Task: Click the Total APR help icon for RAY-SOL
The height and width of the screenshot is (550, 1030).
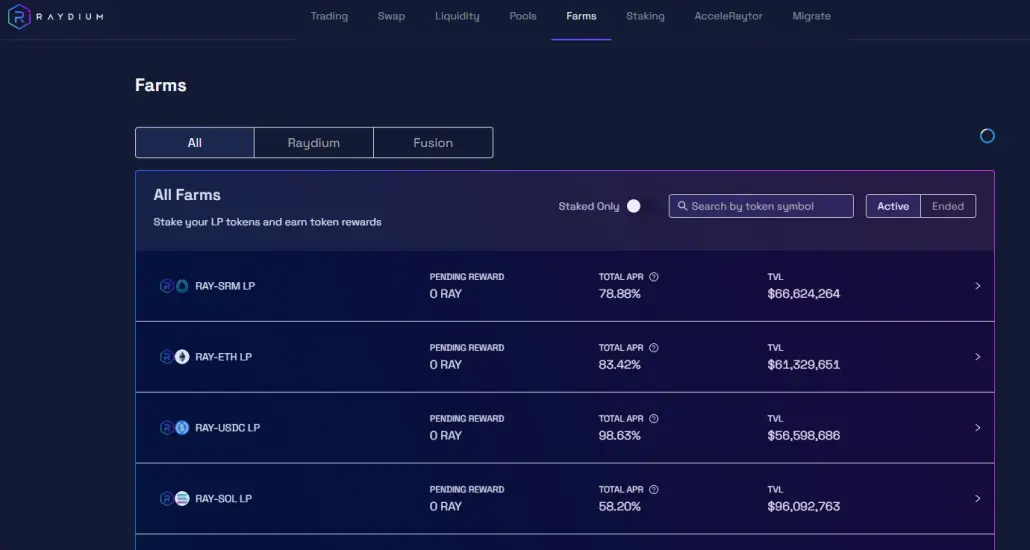Action: click(654, 490)
